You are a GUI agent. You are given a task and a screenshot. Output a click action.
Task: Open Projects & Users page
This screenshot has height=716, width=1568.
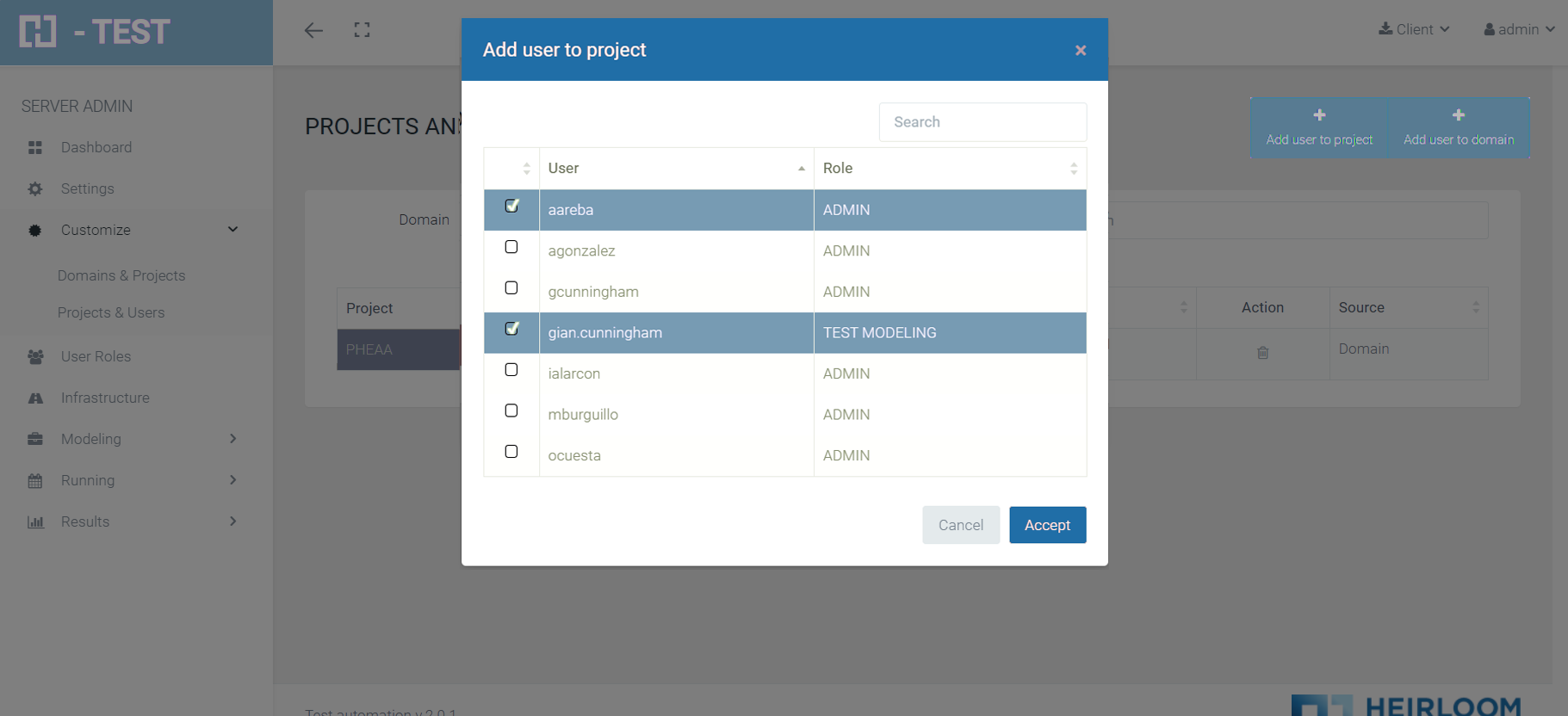(x=111, y=312)
